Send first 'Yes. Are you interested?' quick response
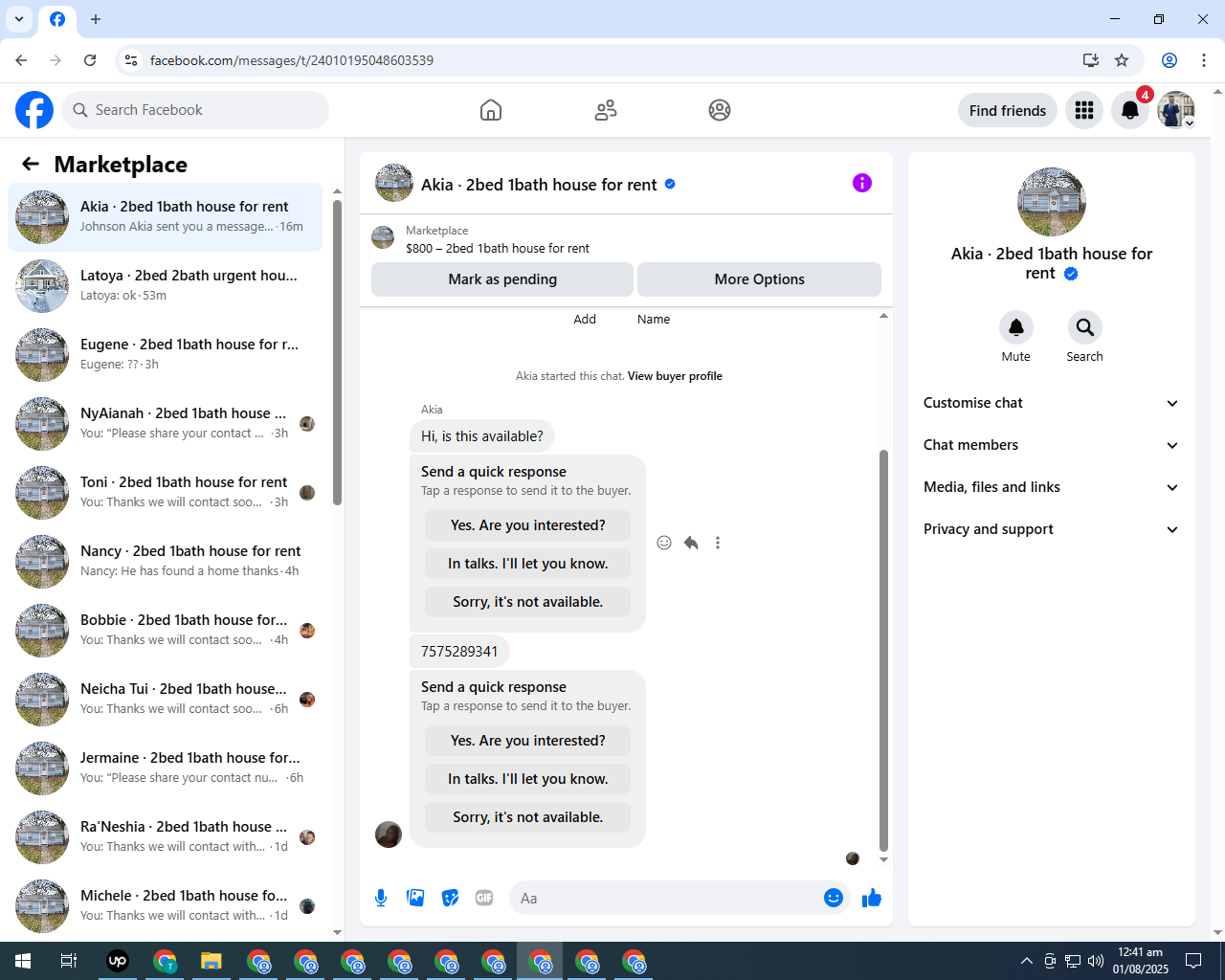The height and width of the screenshot is (980, 1225). click(527, 525)
